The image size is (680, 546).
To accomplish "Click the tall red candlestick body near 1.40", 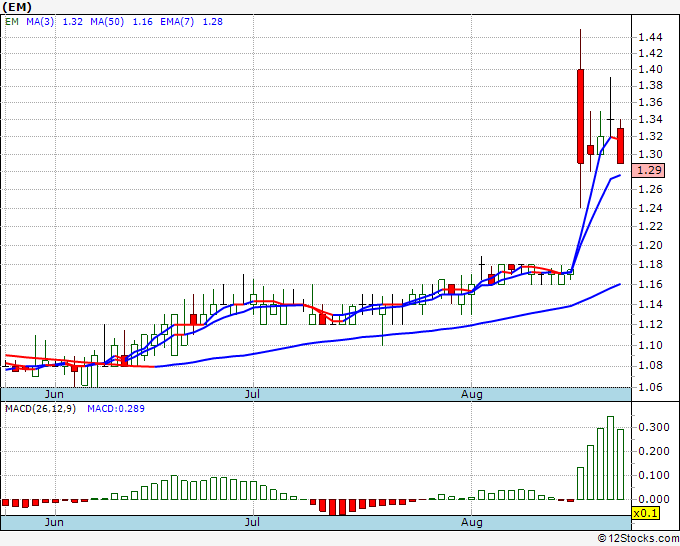I will coord(580,116).
